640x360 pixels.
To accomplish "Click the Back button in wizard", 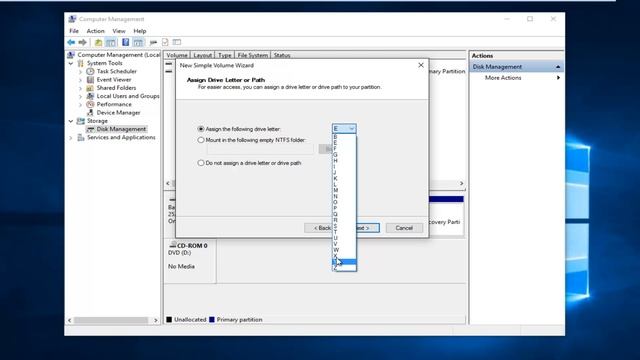I will pos(318,228).
